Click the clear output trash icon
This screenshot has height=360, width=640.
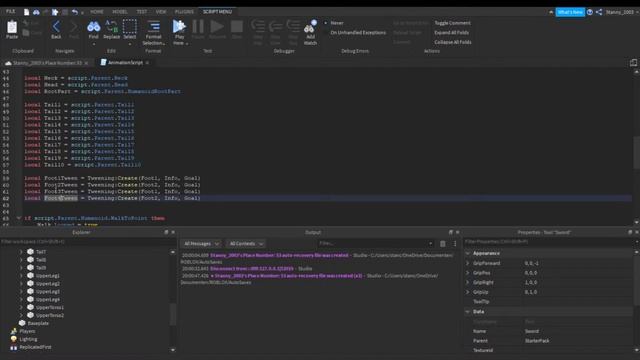443,243
